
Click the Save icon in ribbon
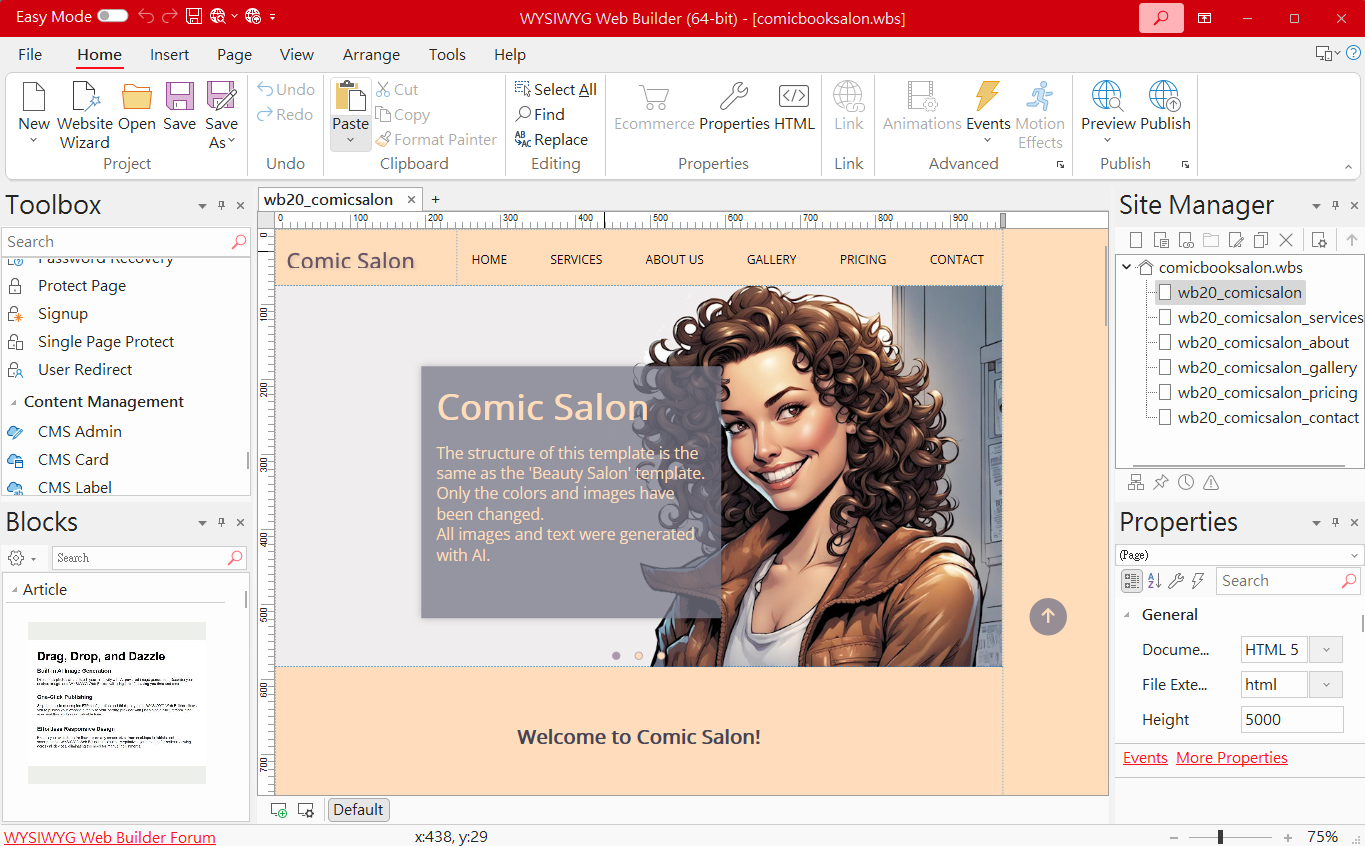click(x=179, y=97)
